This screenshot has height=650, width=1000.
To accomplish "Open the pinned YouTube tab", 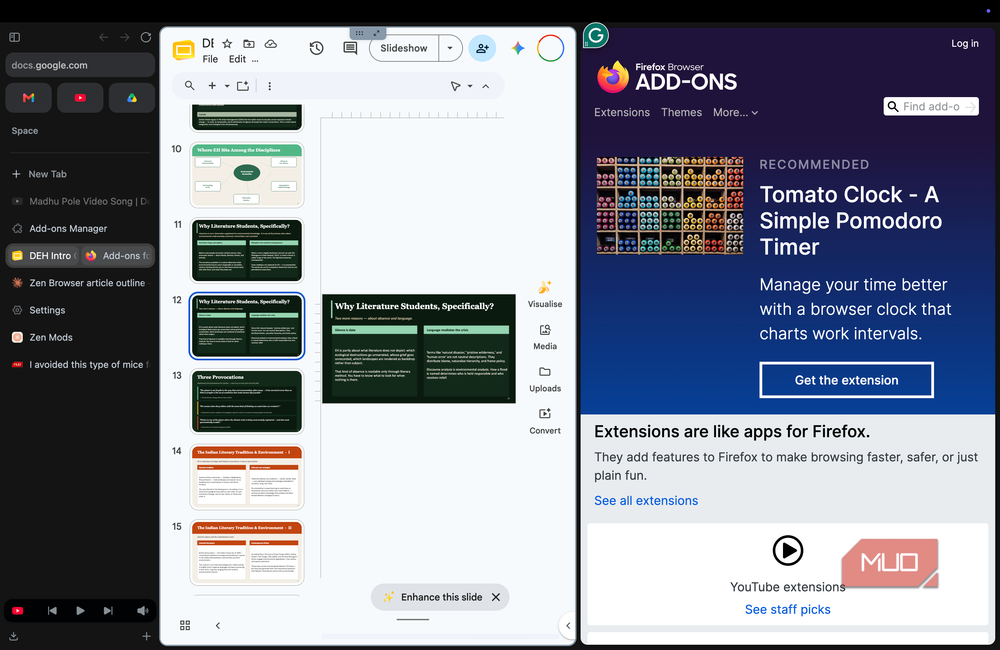I will coord(80,98).
